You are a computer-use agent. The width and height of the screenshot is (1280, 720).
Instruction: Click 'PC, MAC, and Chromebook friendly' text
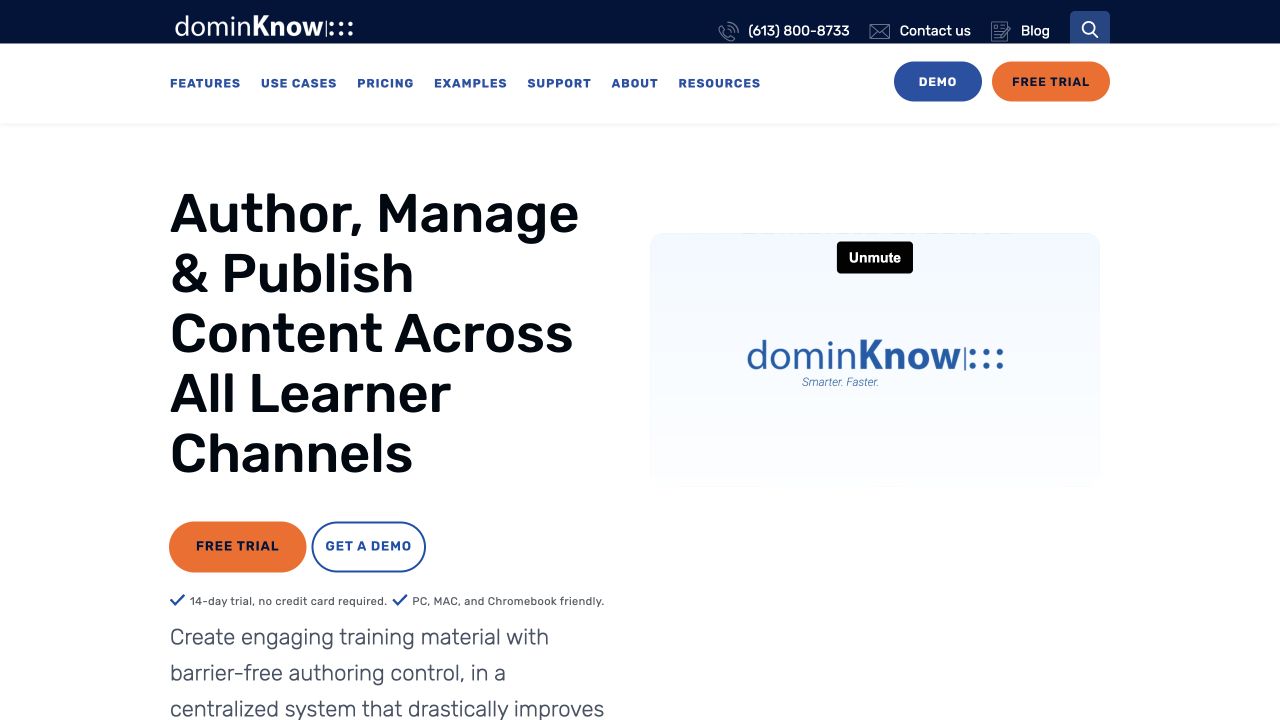(x=508, y=601)
